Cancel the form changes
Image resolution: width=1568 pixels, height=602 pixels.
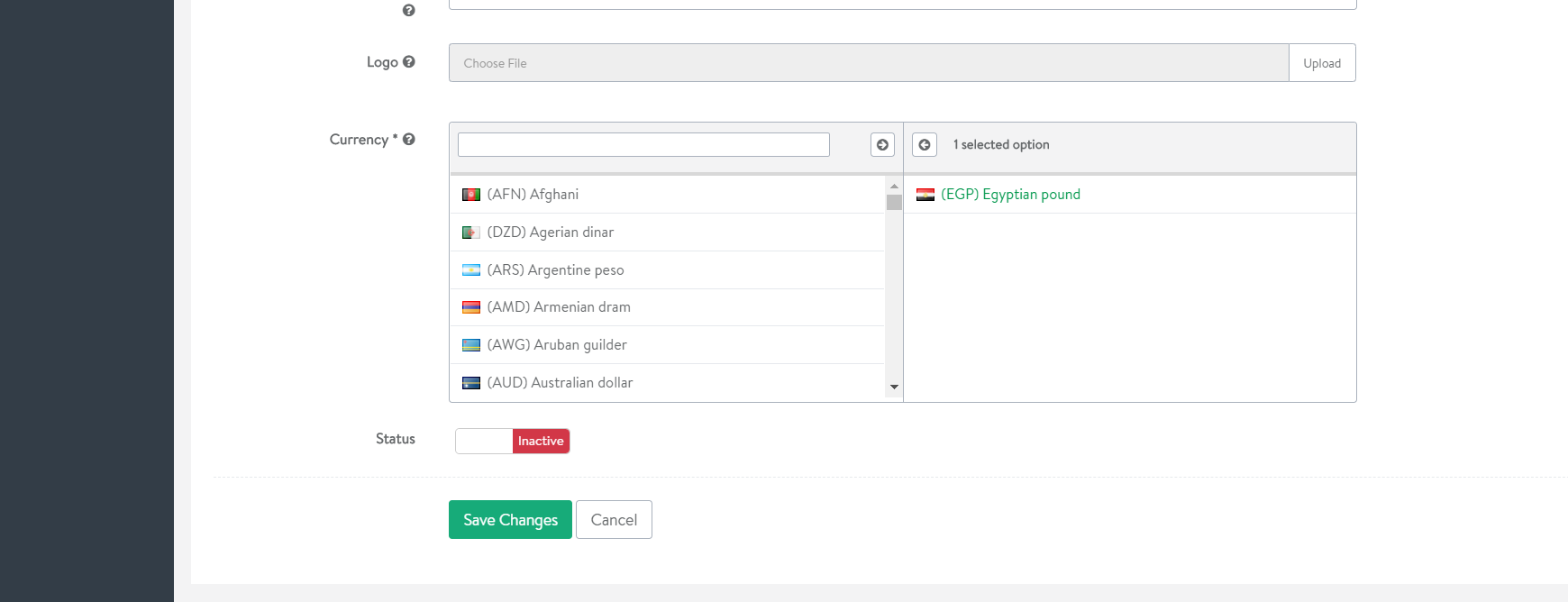point(614,520)
